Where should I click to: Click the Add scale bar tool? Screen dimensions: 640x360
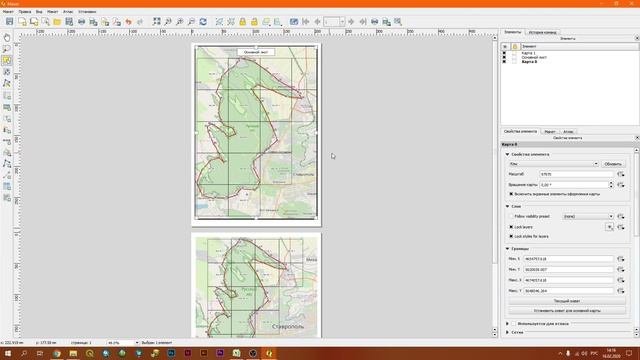(7, 142)
